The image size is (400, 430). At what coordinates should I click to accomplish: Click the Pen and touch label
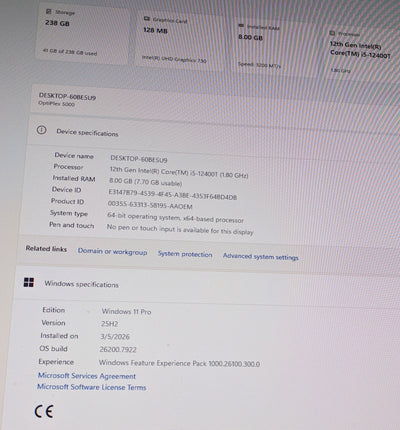tap(72, 225)
